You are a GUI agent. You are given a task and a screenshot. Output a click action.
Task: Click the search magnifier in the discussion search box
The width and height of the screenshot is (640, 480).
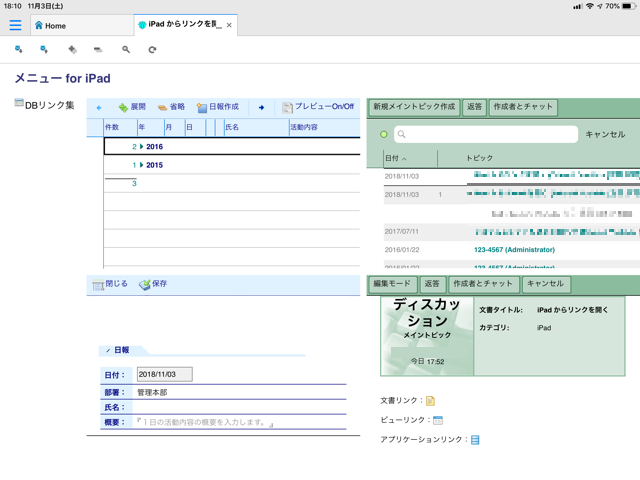402,134
